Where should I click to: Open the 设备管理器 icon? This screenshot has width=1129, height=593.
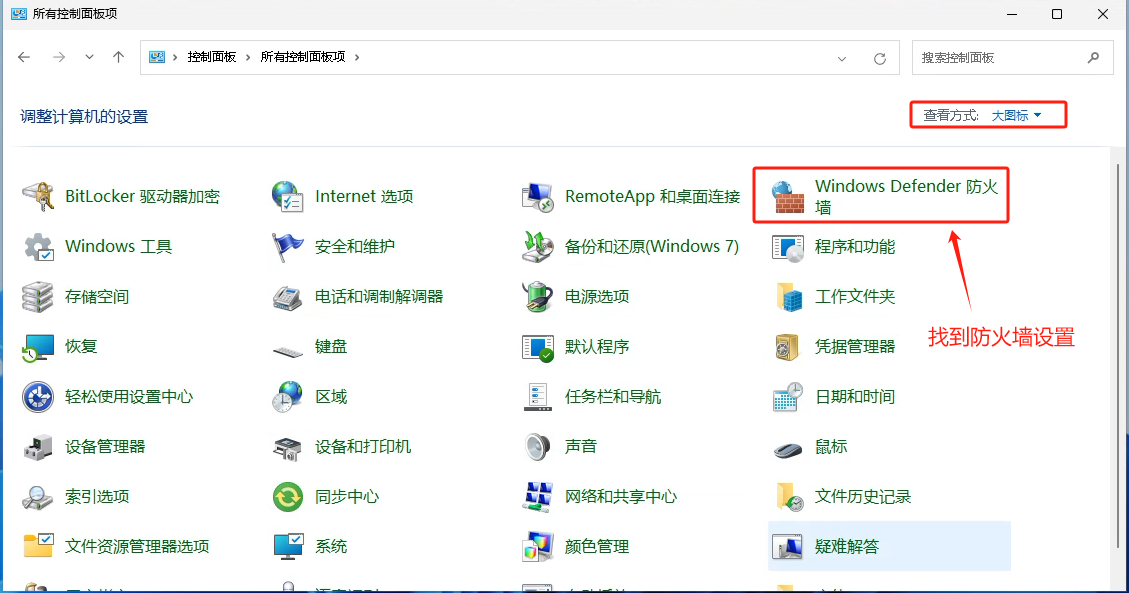(x=38, y=447)
